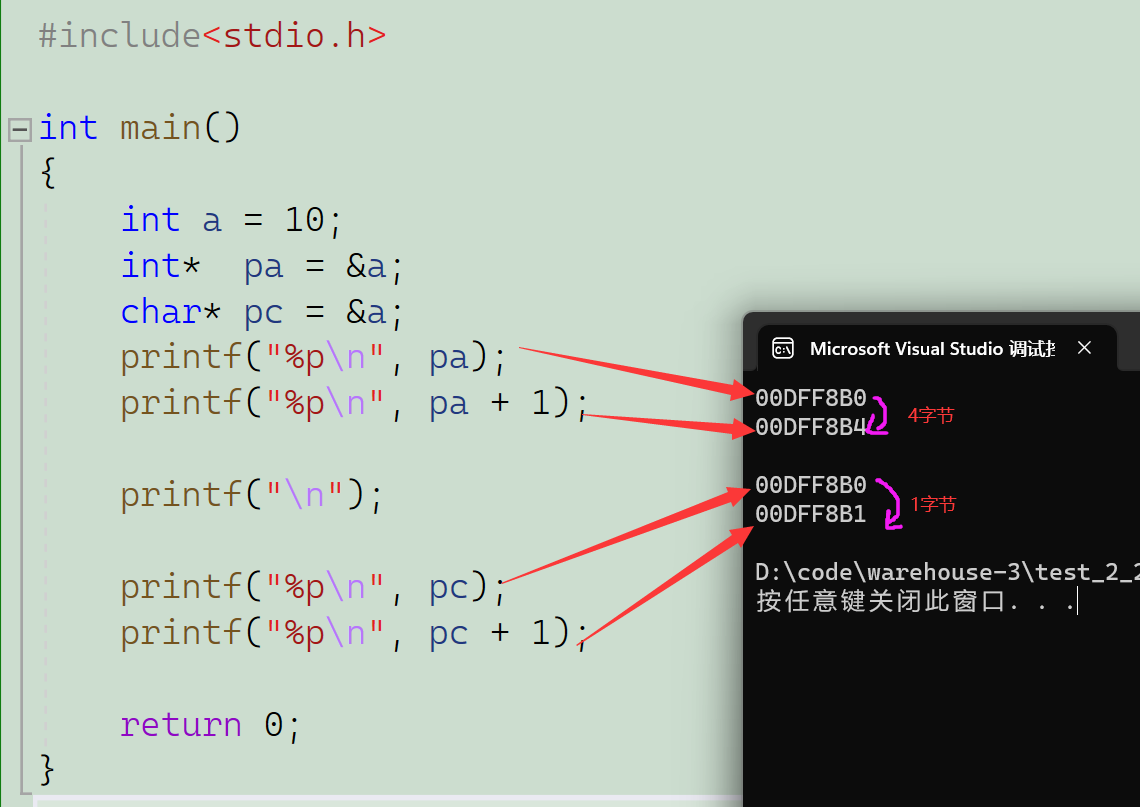Click the 'int main()' declaration

pos(140,129)
